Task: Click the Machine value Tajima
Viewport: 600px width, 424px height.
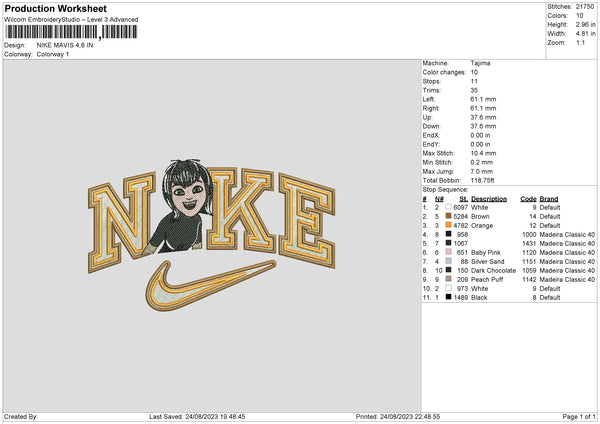Action: pyautogui.click(x=480, y=63)
